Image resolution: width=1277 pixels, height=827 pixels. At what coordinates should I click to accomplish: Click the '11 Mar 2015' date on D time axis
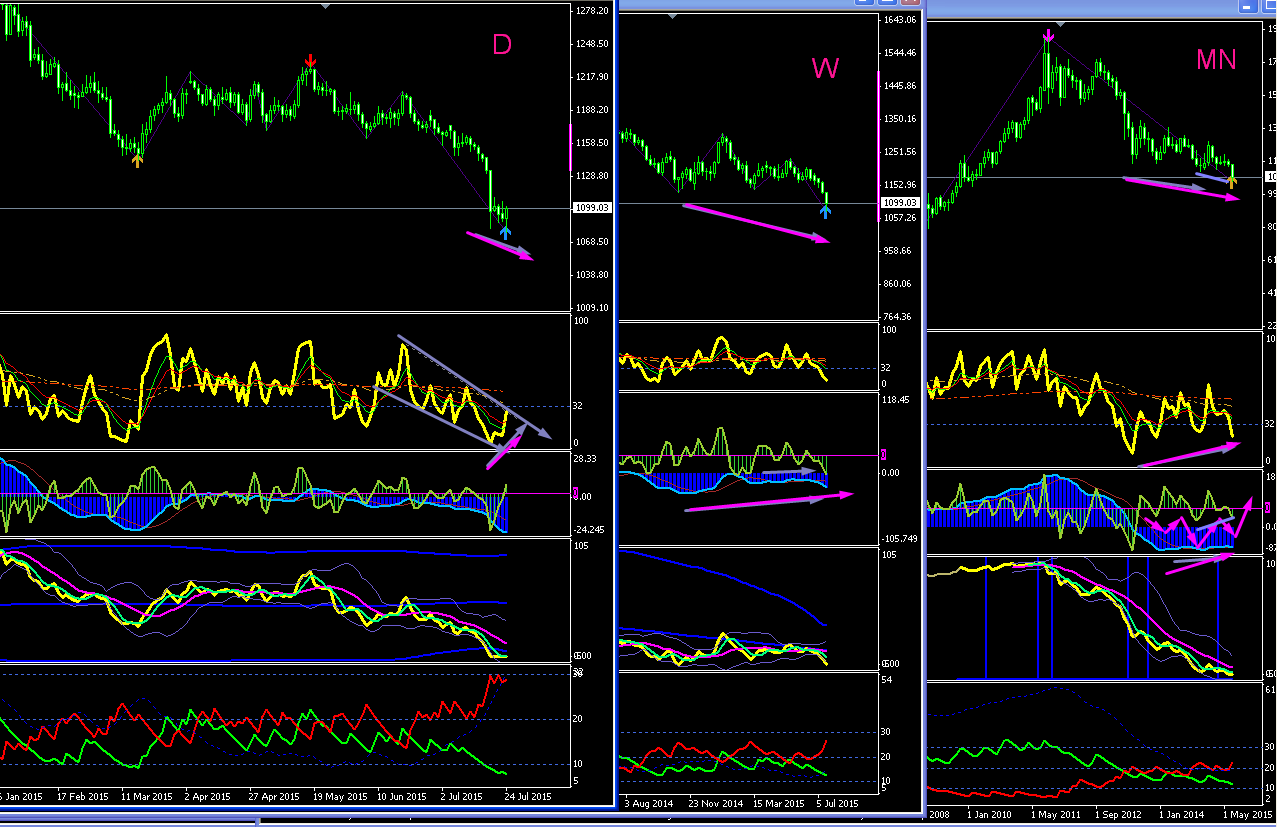coord(147,797)
